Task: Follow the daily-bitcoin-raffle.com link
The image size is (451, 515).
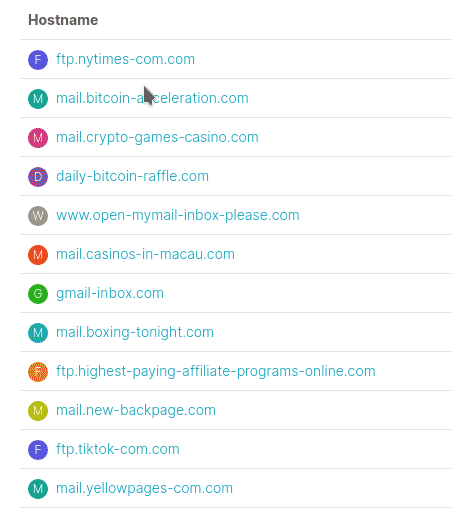Action: [132, 176]
